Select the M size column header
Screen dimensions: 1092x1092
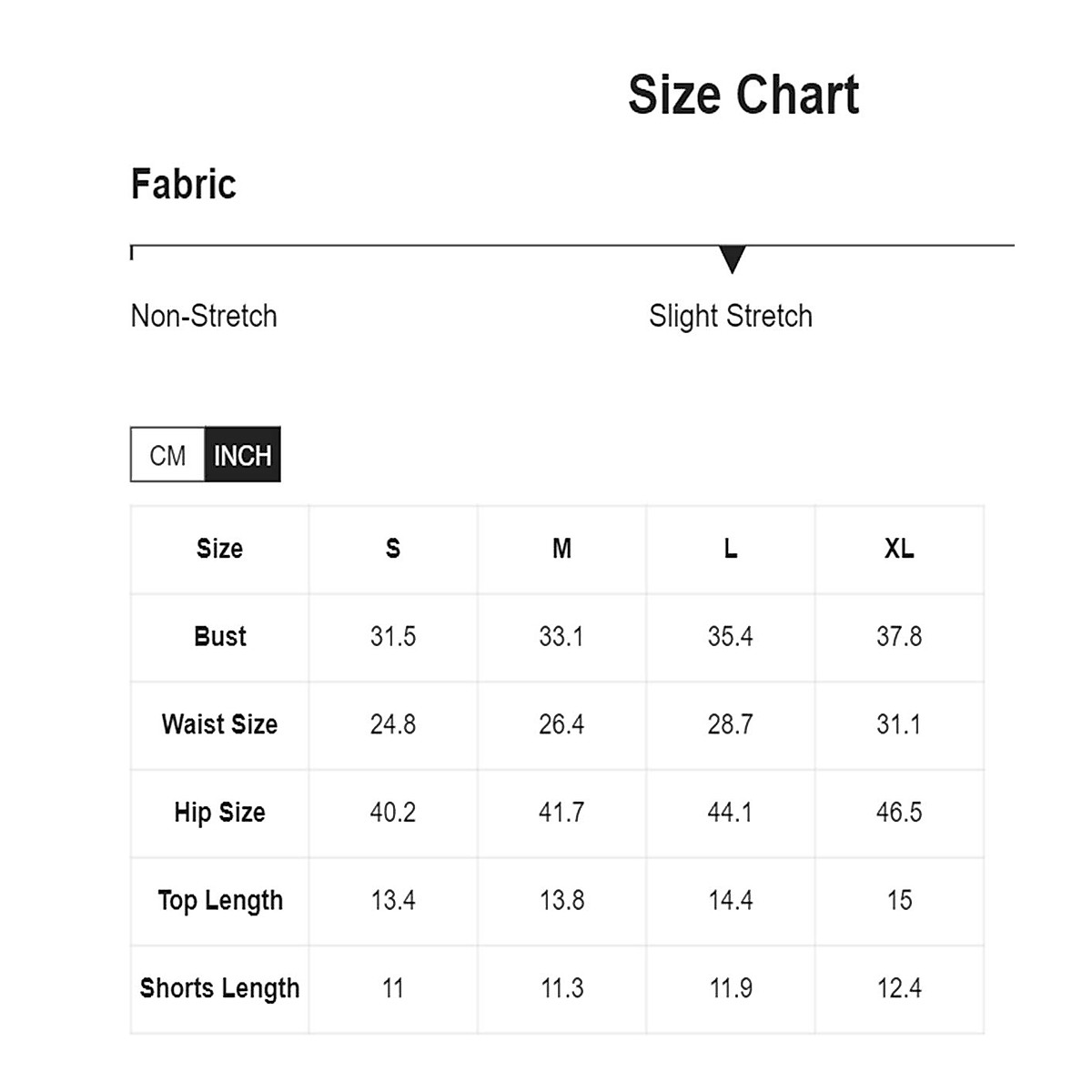point(561,549)
